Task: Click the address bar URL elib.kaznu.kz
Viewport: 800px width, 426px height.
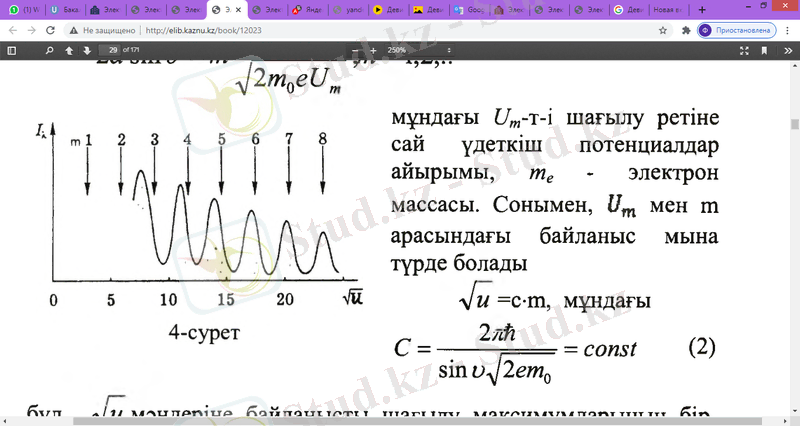Action: tap(203, 31)
